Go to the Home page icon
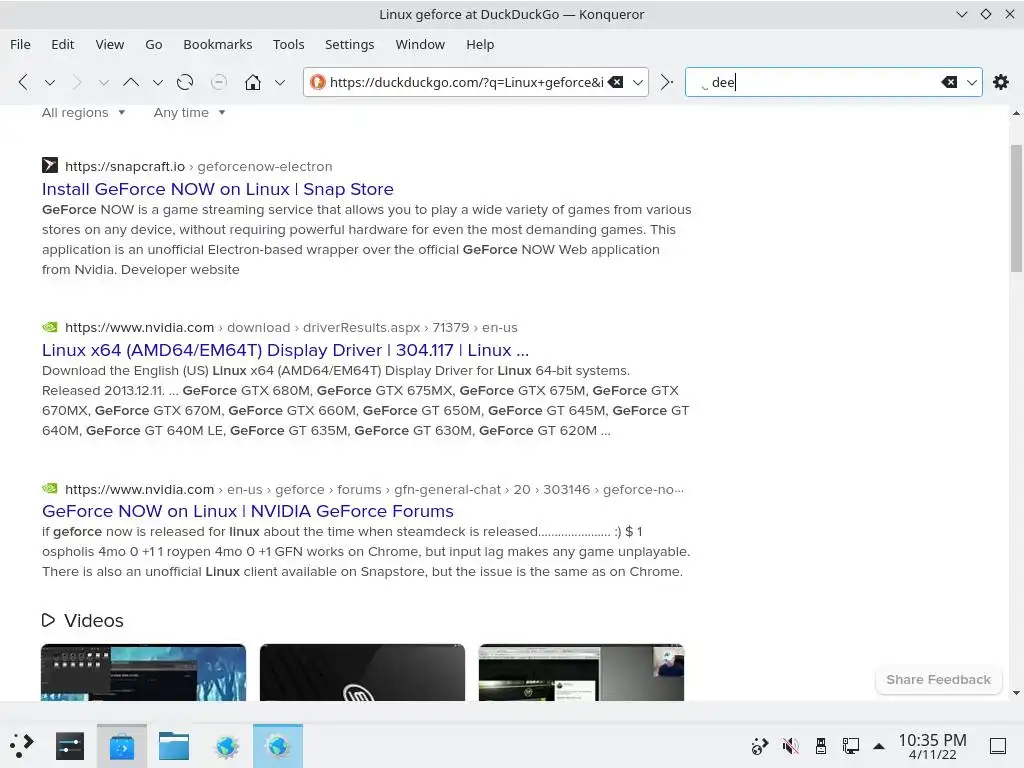This screenshot has height=768, width=1024. tap(253, 82)
